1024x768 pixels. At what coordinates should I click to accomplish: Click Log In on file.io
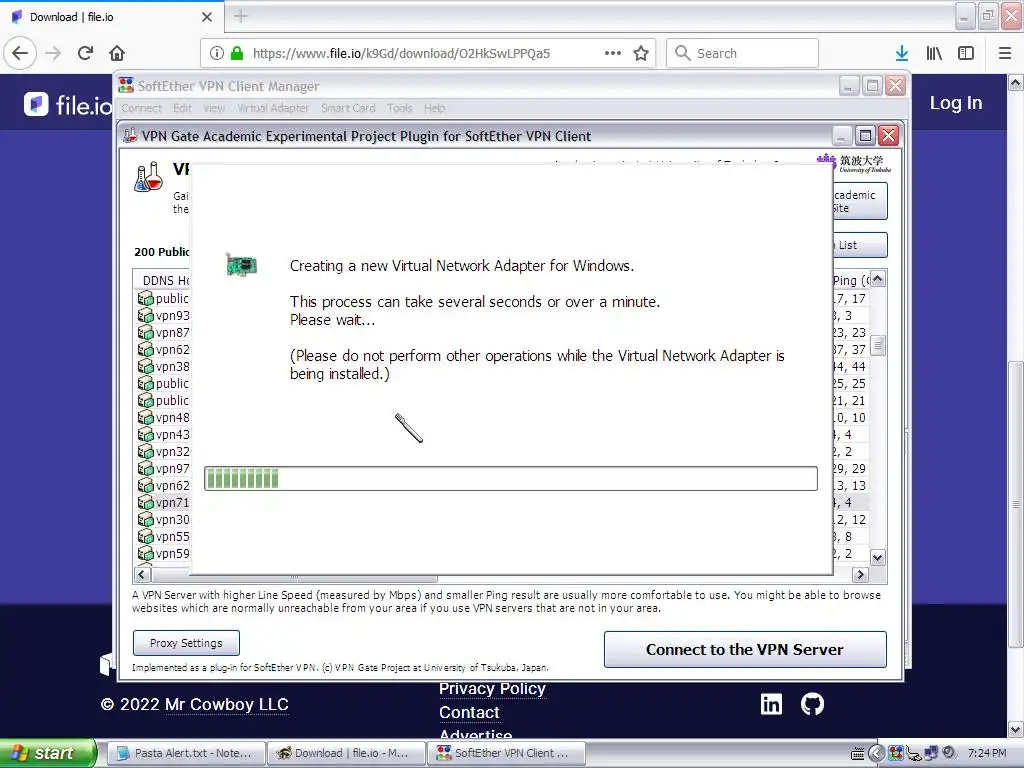point(955,103)
